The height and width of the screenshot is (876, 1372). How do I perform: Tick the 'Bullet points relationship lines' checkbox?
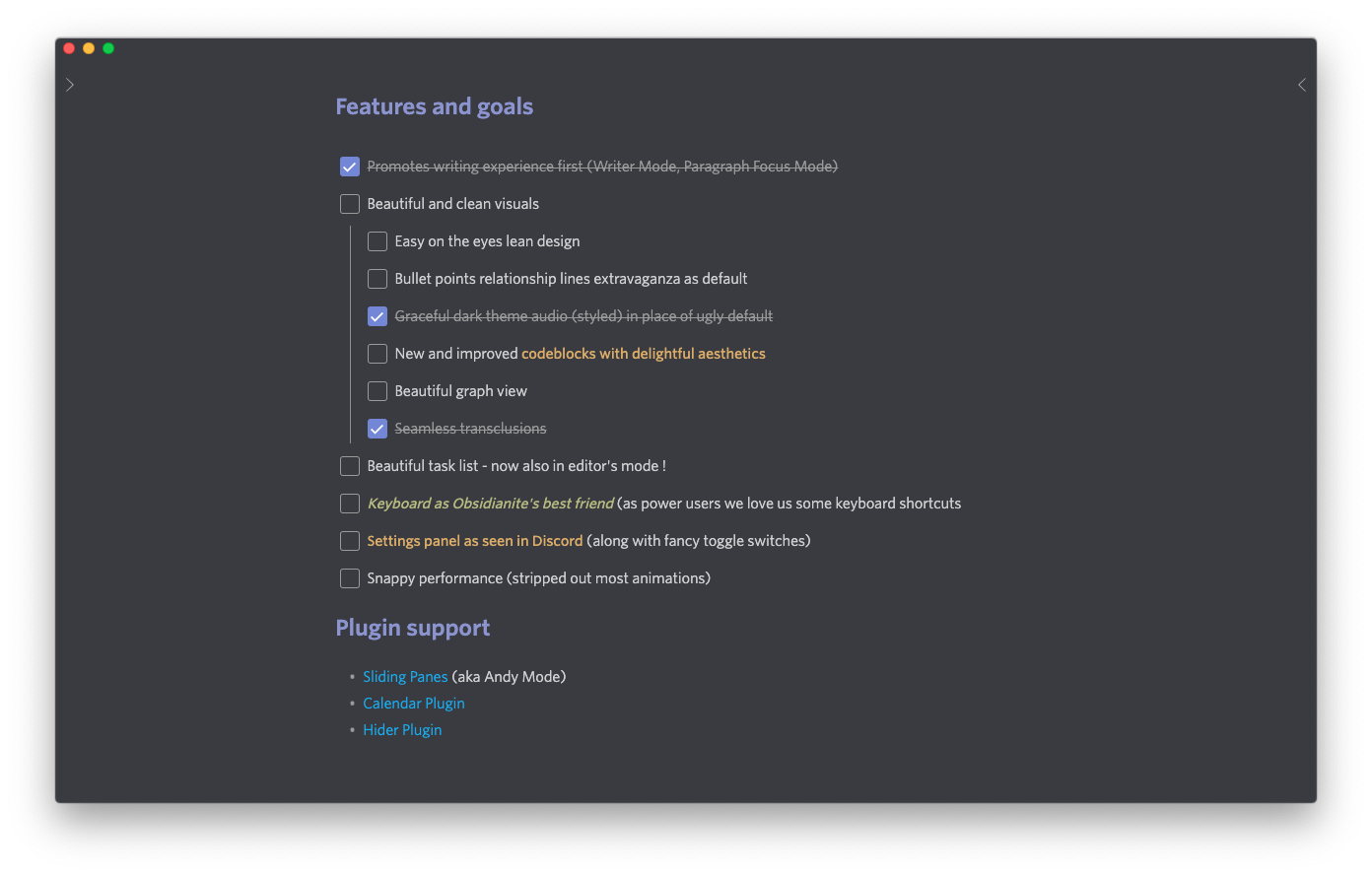click(x=377, y=279)
